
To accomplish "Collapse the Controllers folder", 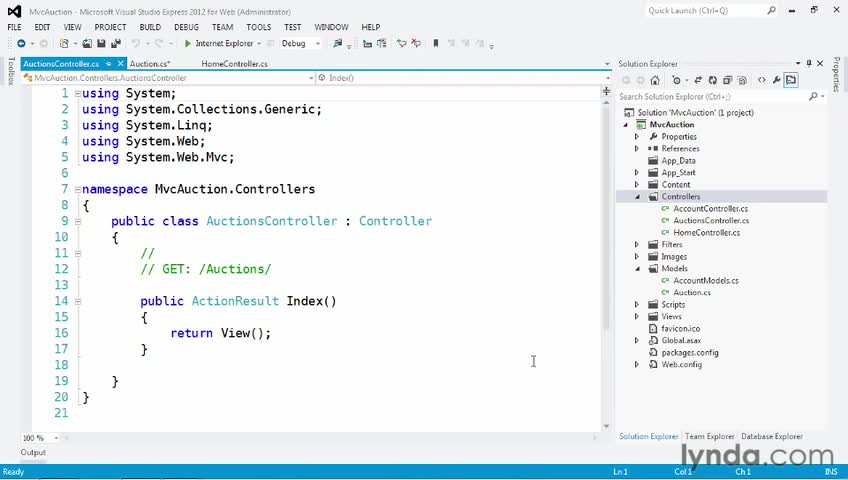I will pos(637,197).
